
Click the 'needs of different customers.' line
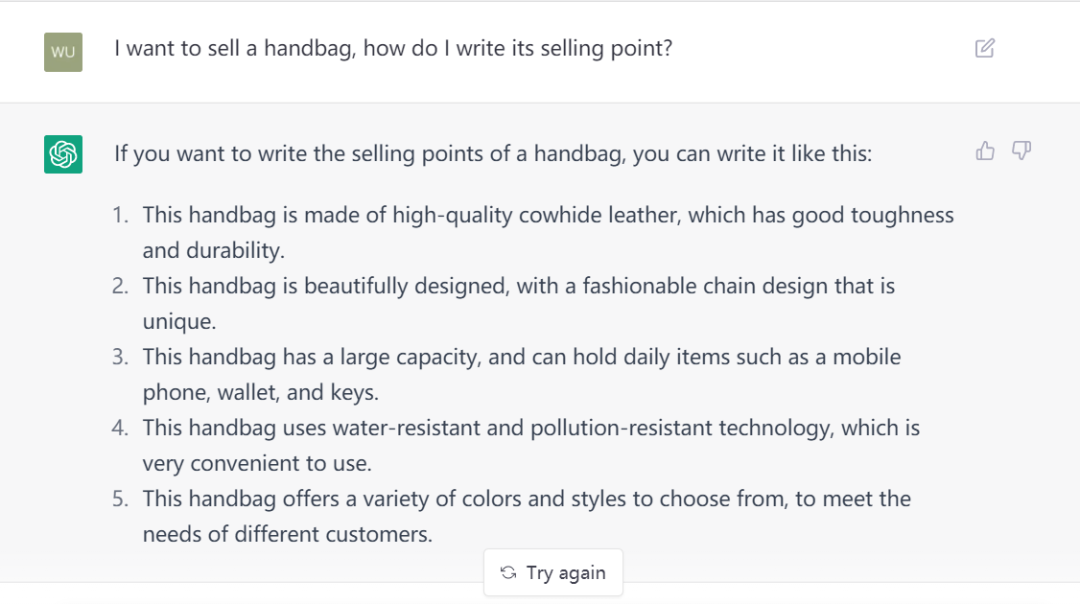point(287,534)
